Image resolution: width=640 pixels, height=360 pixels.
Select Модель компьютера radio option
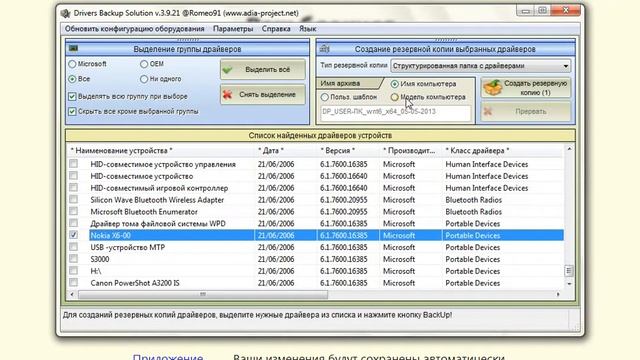click(394, 97)
